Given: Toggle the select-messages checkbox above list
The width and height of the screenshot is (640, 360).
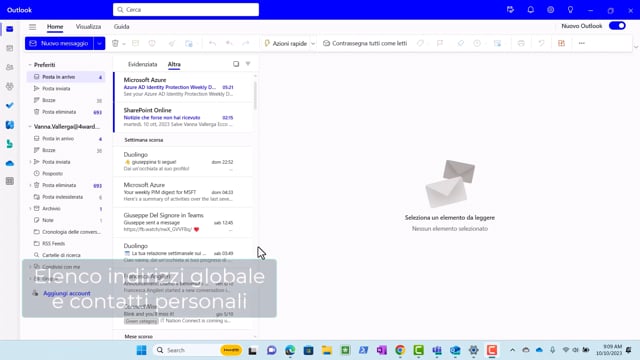Looking at the screenshot, I should coord(236,64).
